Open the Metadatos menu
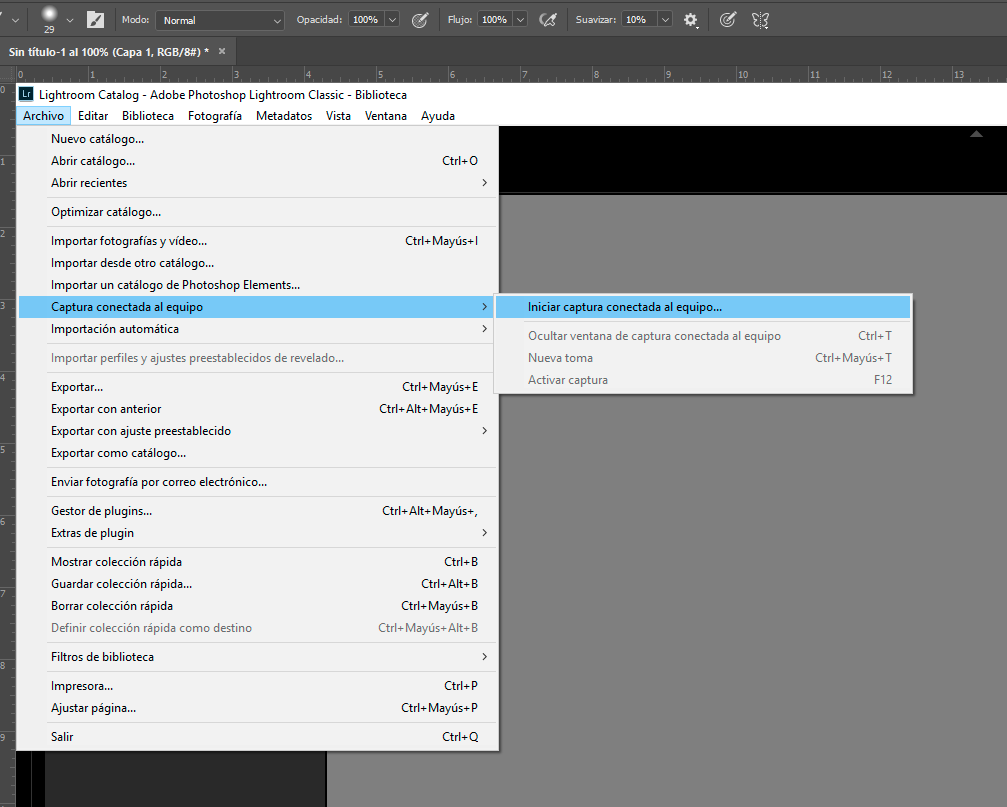The width and height of the screenshot is (1007, 807). [284, 116]
